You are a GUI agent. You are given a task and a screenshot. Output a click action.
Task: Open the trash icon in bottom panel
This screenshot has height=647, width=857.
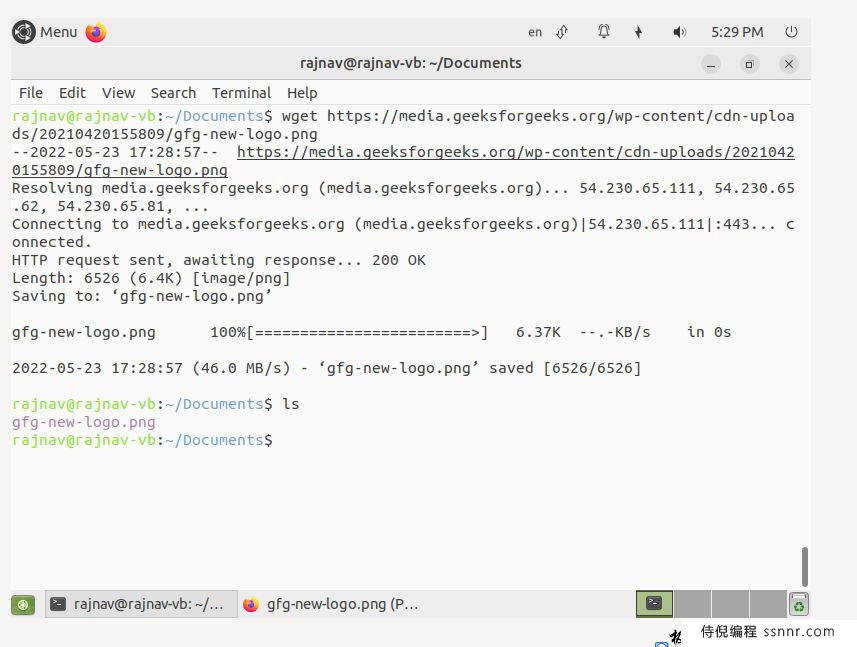click(799, 604)
